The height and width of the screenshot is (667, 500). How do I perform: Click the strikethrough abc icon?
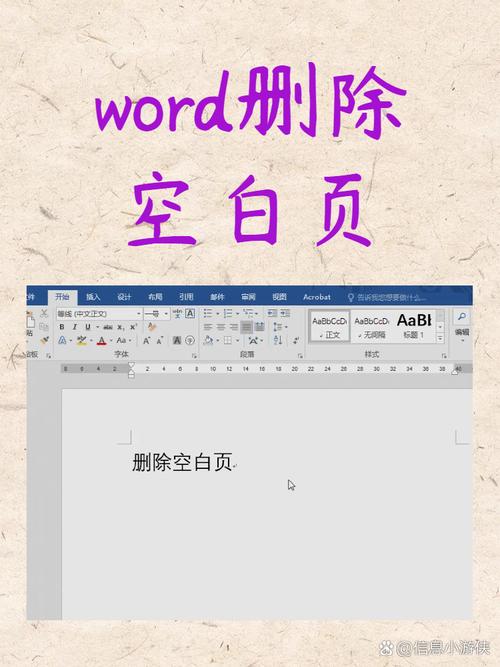pos(108,327)
